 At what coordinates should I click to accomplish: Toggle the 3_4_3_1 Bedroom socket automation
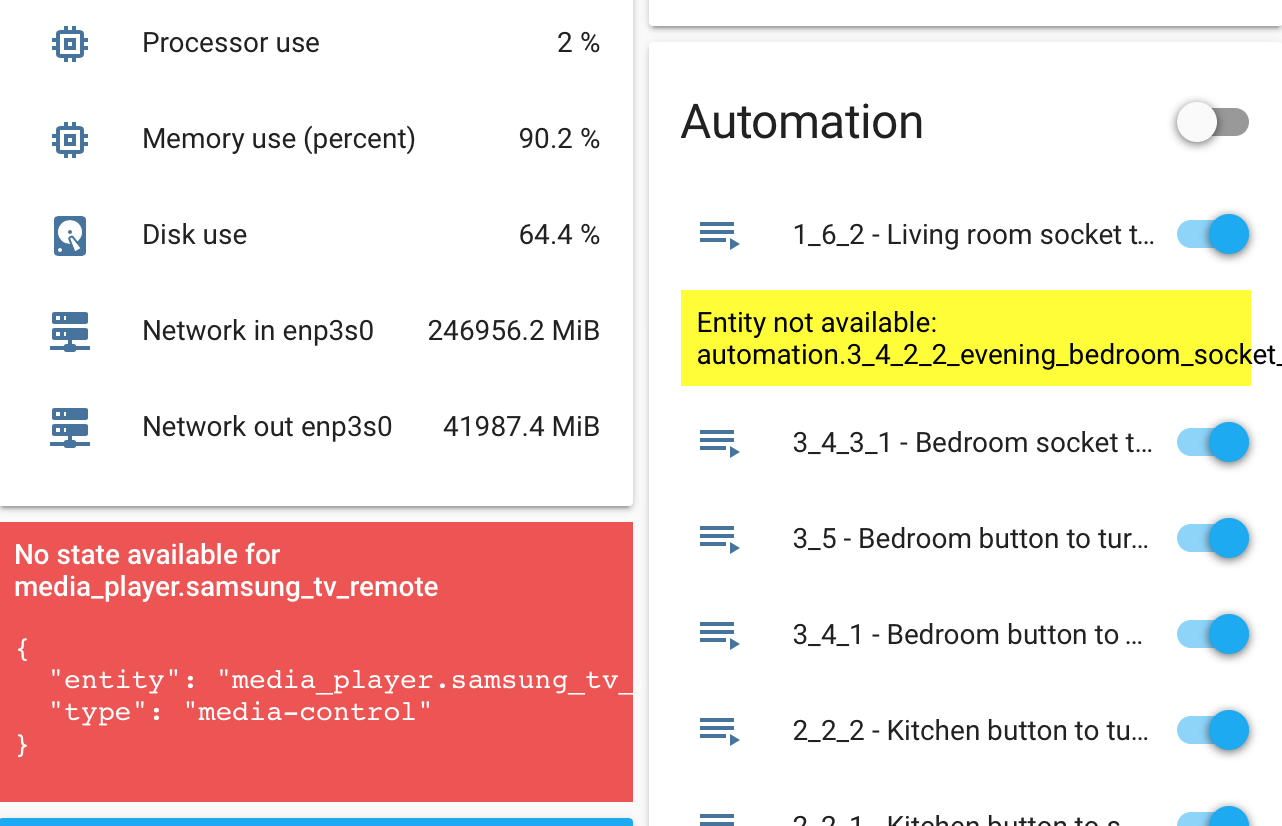[x=1212, y=442]
